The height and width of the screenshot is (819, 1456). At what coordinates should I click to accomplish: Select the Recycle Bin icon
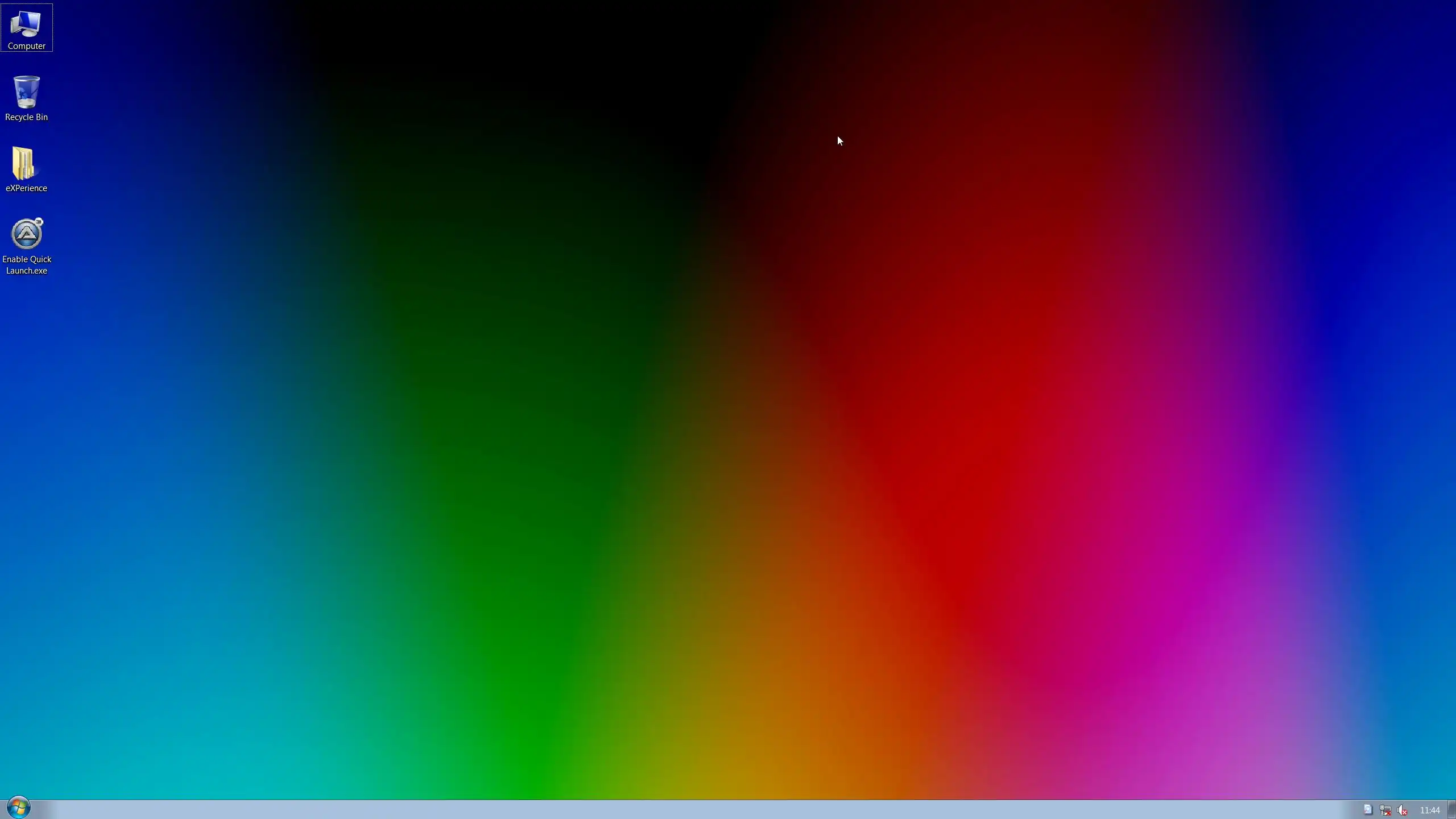coord(26,92)
